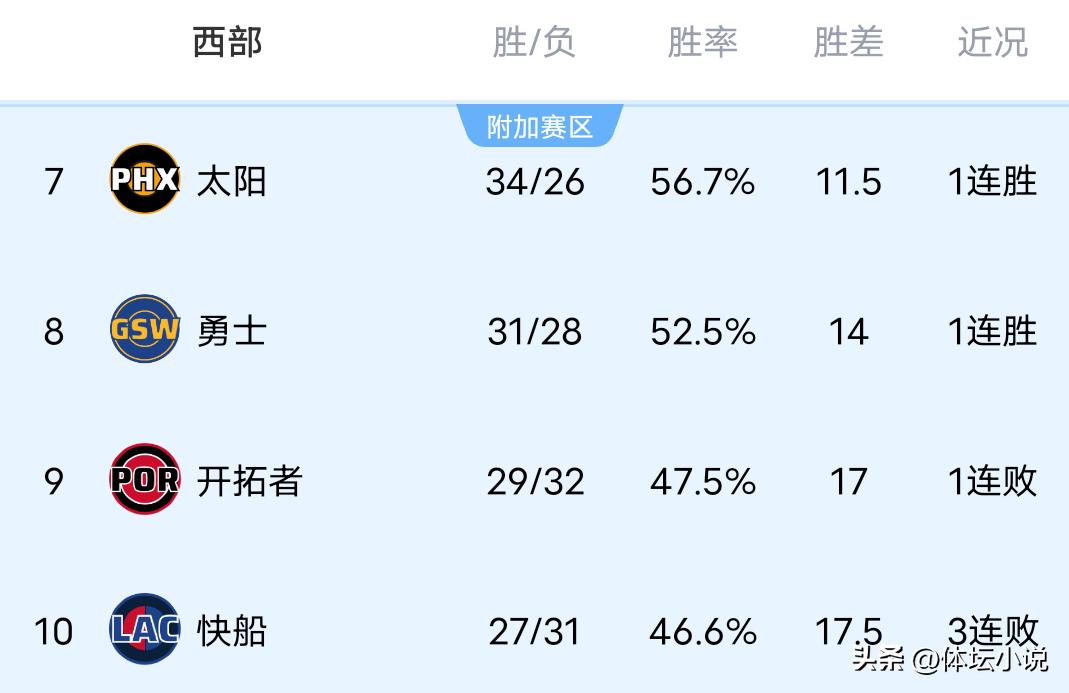Click the Golden State Warriors GSW logo
This screenshot has width=1069, height=693.
(x=145, y=330)
